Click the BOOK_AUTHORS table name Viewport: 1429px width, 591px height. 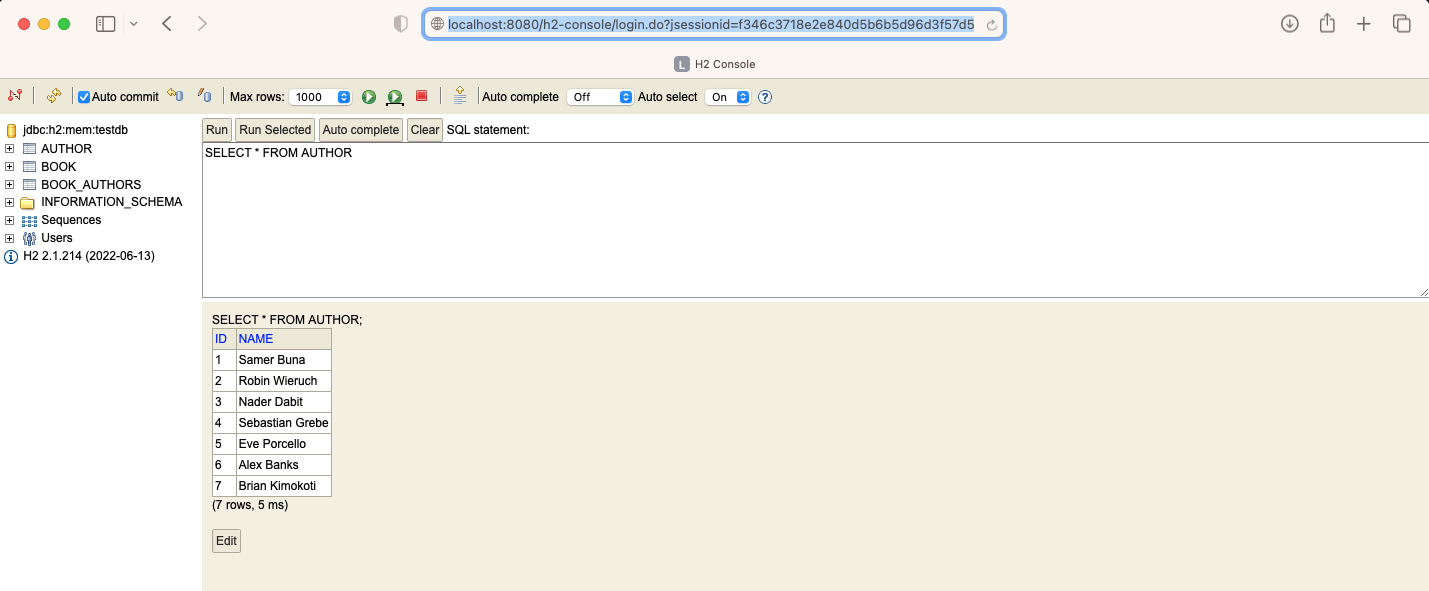[x=91, y=185]
